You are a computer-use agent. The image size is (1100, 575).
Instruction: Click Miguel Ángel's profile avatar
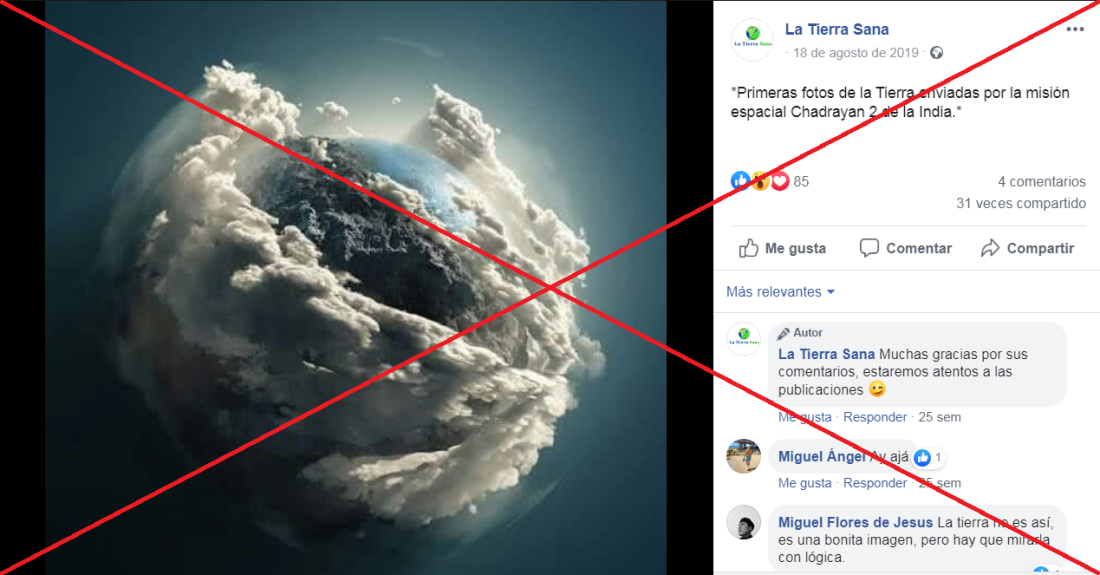pos(744,456)
